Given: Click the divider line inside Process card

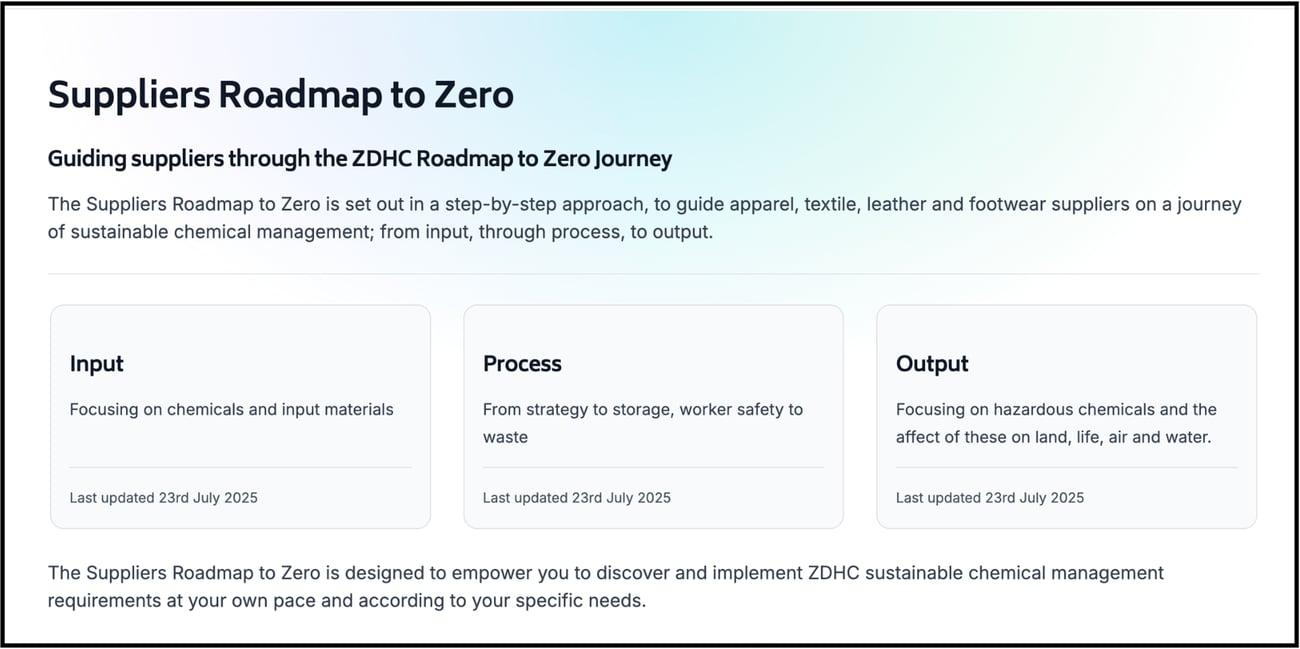Looking at the screenshot, I should pos(653,467).
